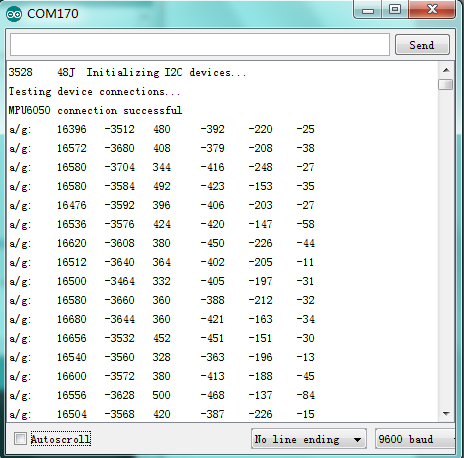Image resolution: width=464 pixels, height=458 pixels.
Task: Open the No line ending dropdown
Action: [x=309, y=439]
